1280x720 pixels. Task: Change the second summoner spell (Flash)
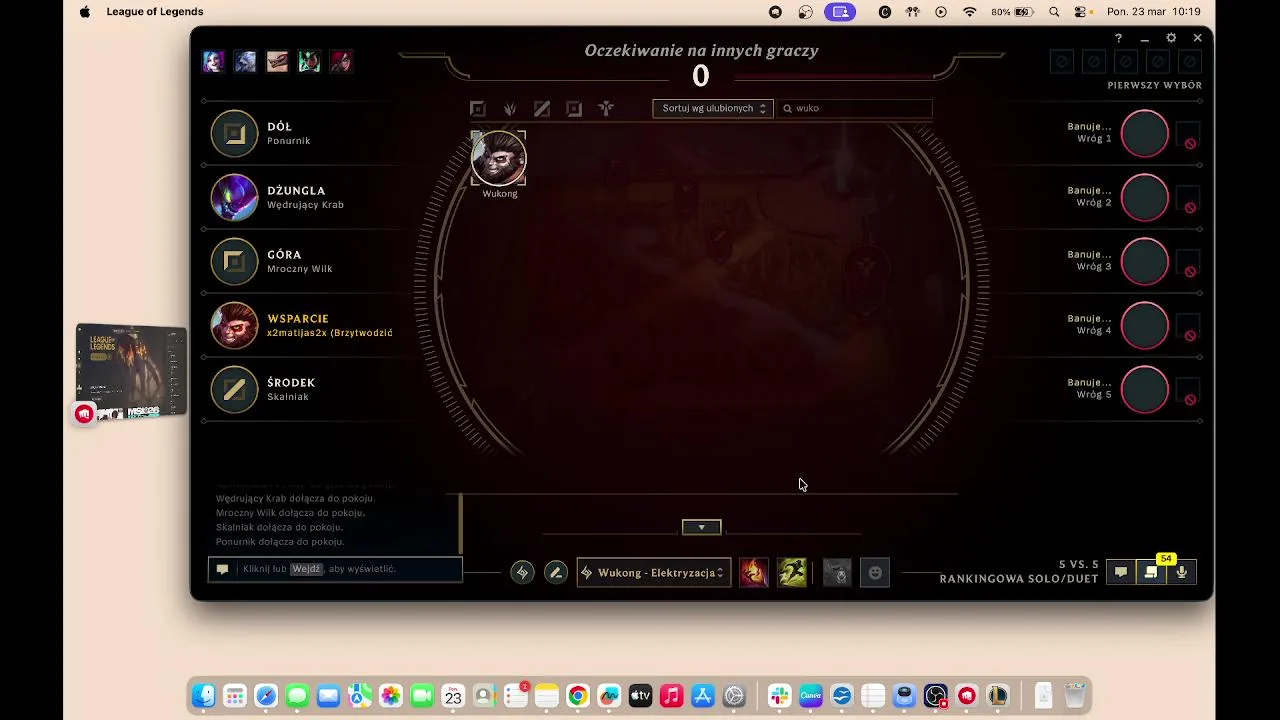(x=792, y=572)
